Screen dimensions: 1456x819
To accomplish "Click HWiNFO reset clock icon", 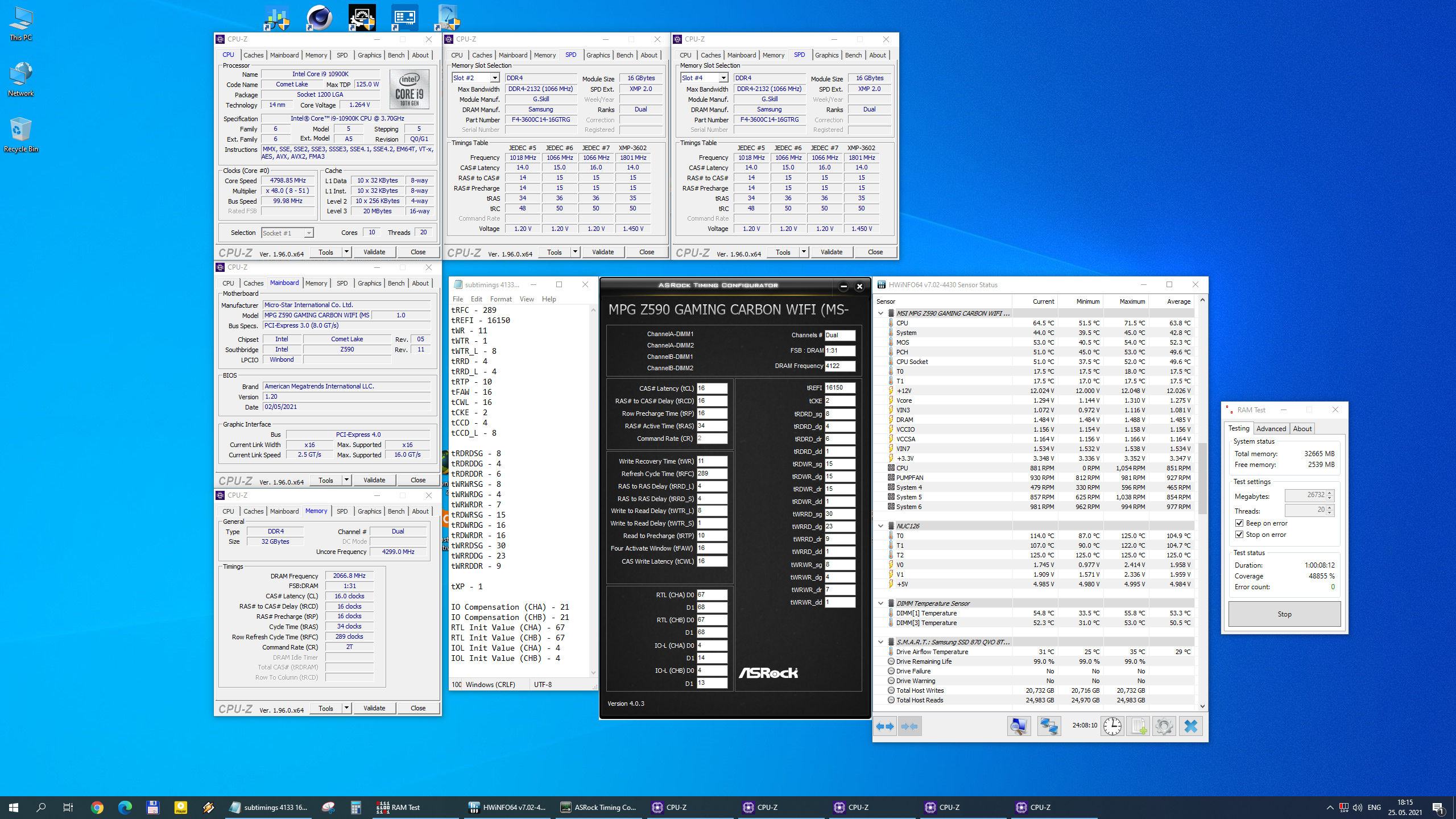I will click(x=1112, y=726).
